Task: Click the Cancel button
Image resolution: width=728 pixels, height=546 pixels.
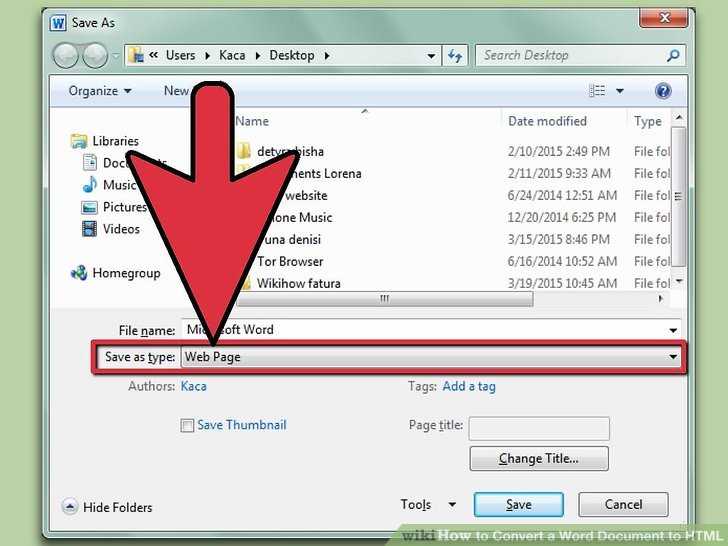Action: [x=623, y=505]
